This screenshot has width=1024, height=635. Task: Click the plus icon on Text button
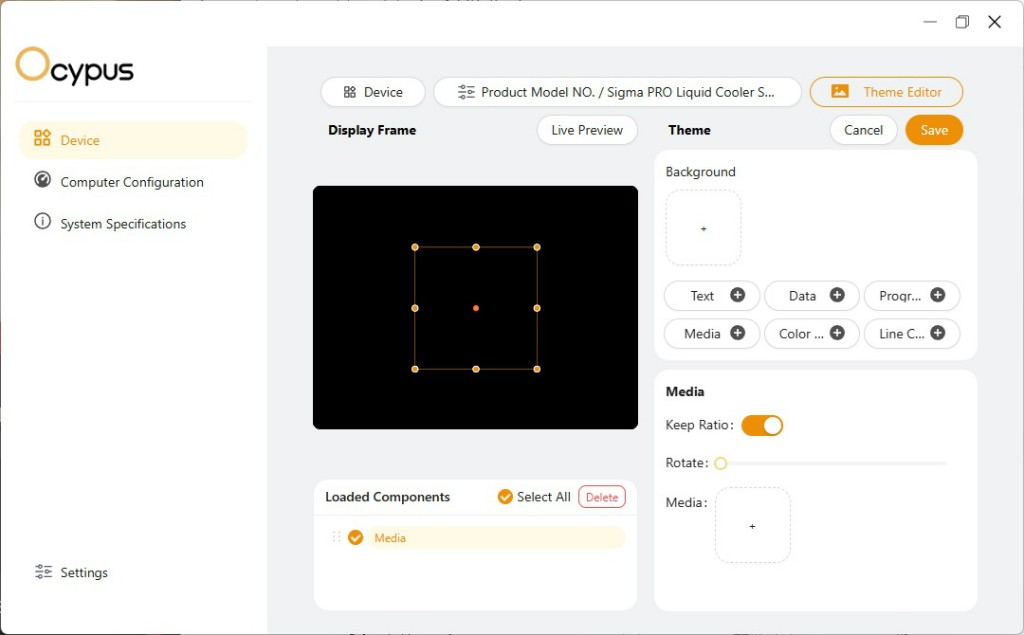click(737, 295)
